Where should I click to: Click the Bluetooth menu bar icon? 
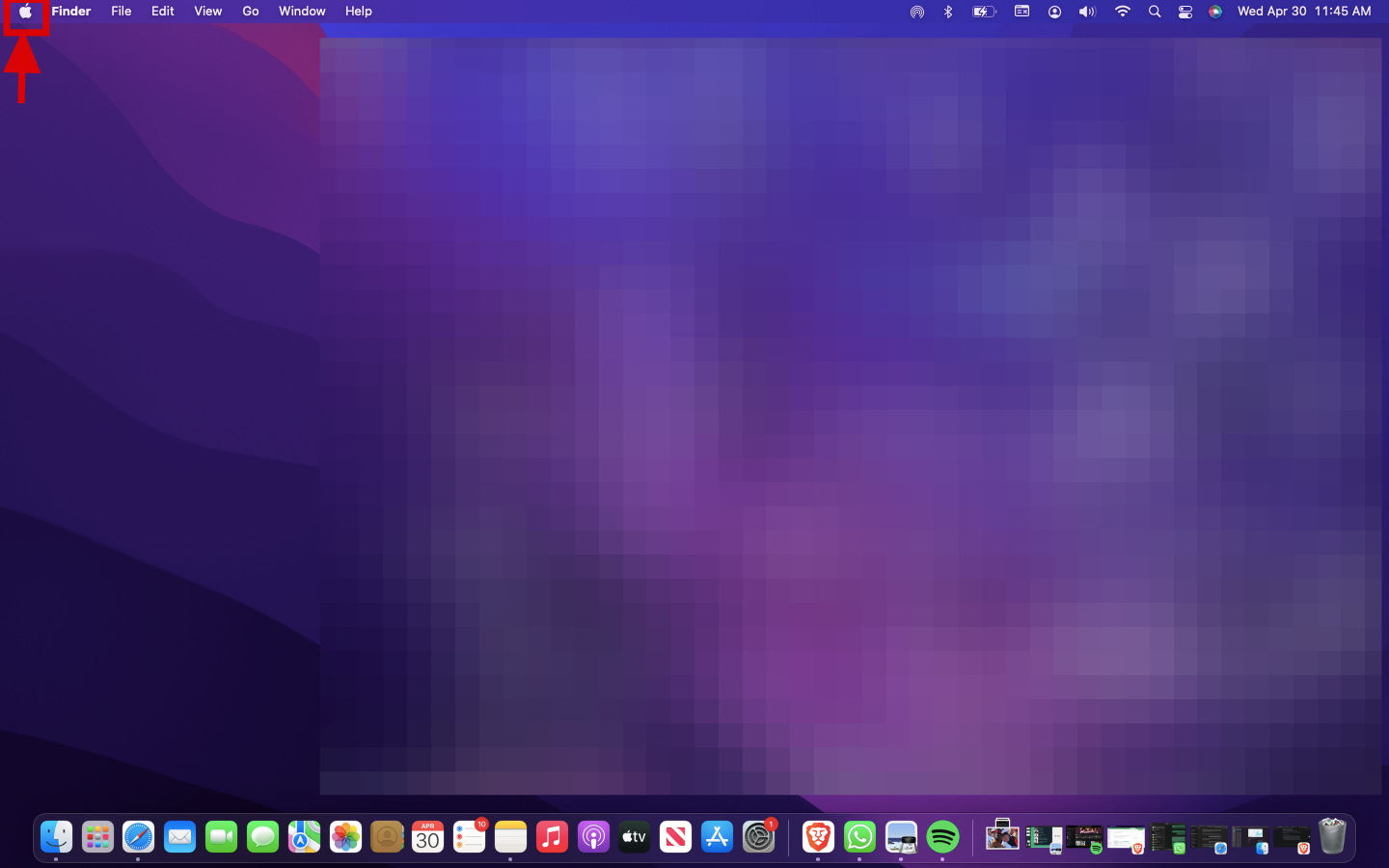(x=948, y=12)
